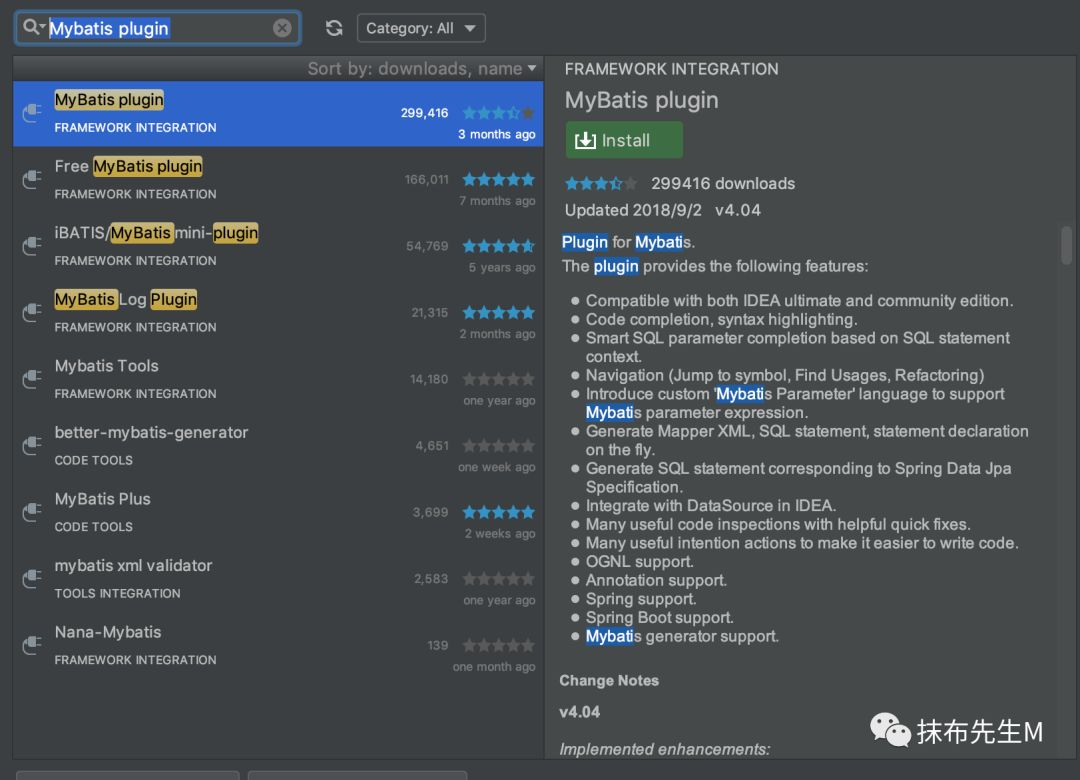Click inside the Mybatis plugin search field
Viewport: 1080px width, 780px height.
[x=158, y=28]
